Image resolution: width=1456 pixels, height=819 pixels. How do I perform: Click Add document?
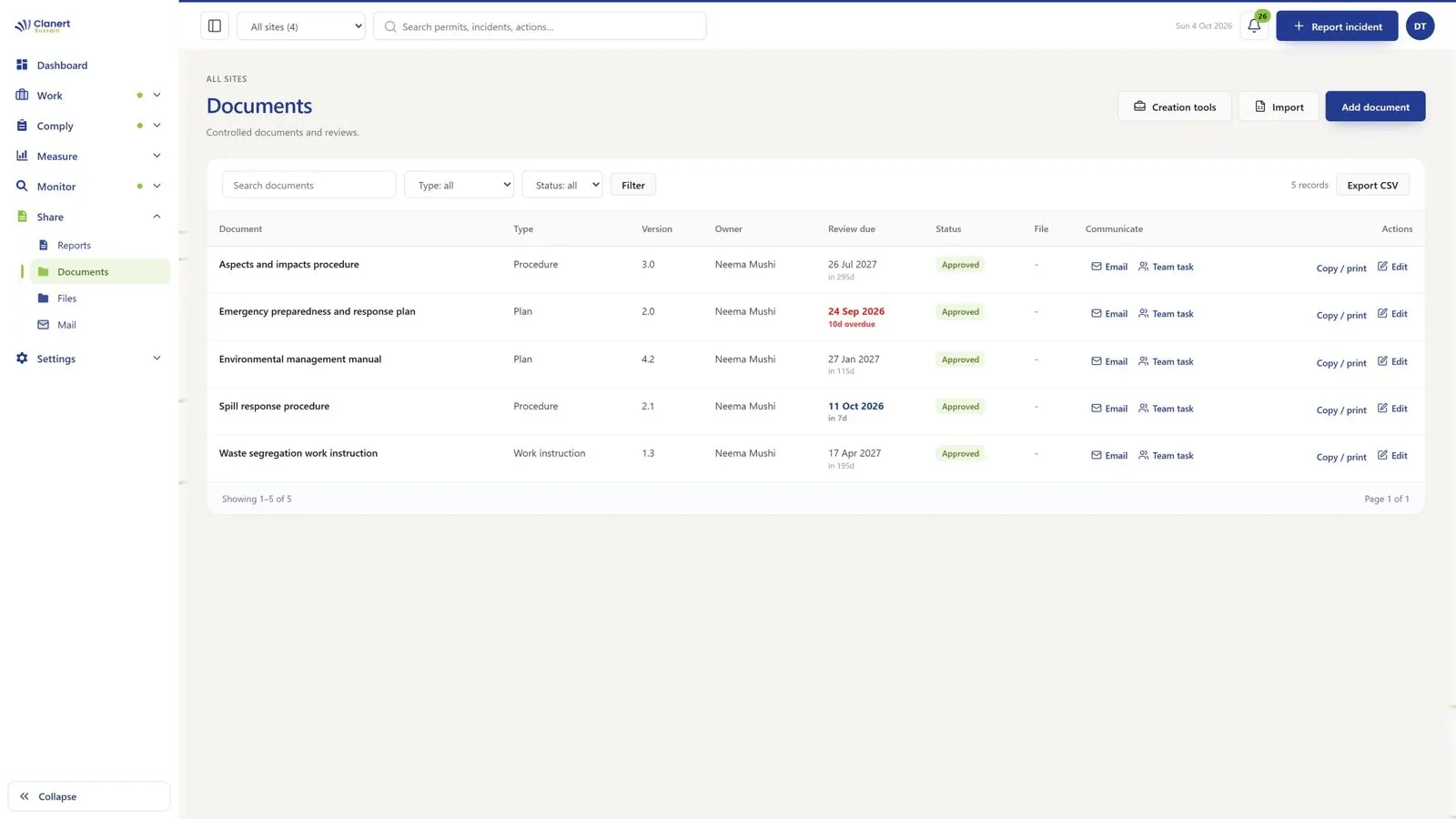[x=1375, y=106]
